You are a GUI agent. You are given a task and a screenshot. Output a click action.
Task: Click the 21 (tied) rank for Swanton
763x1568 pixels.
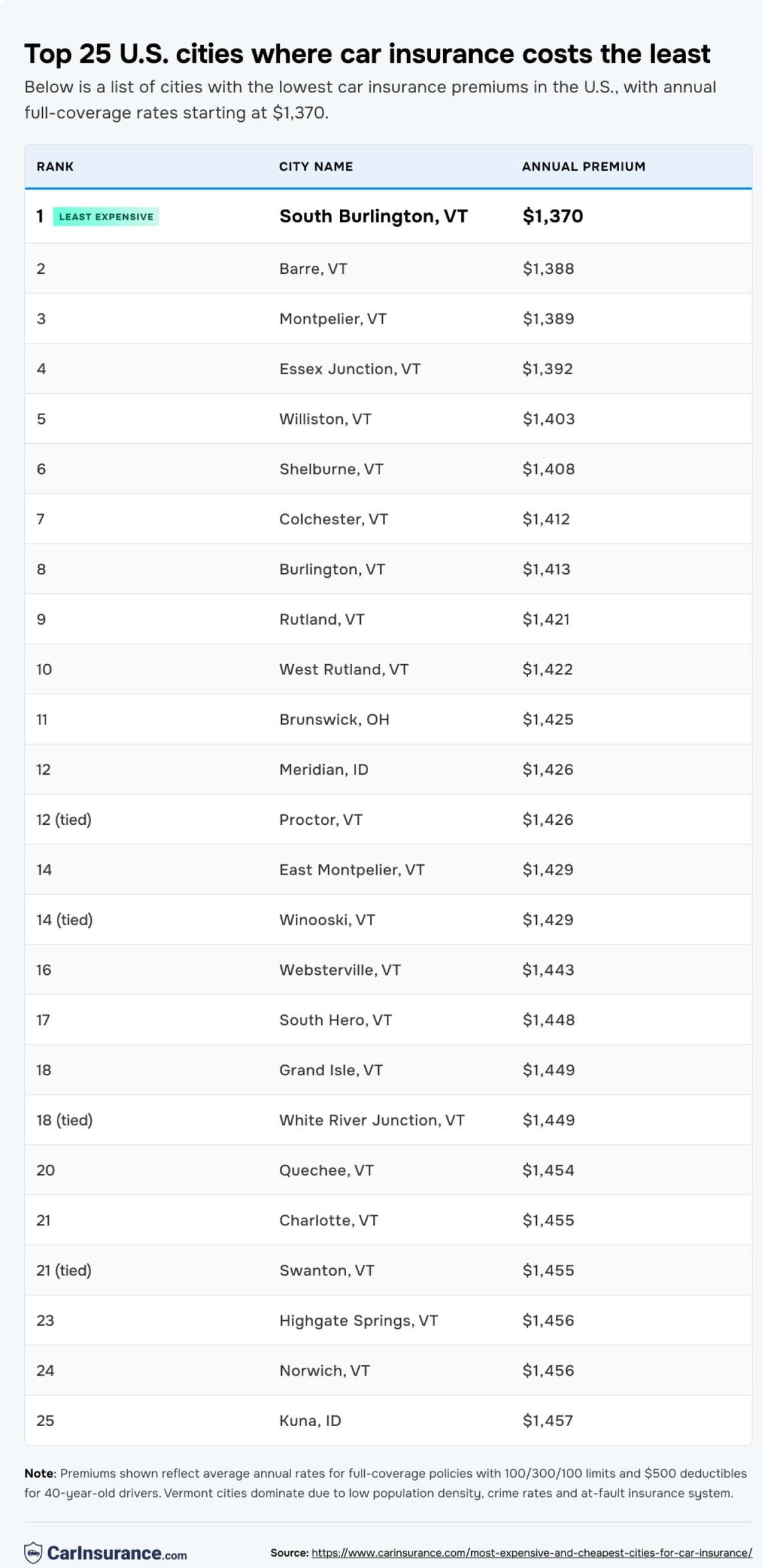point(64,1270)
